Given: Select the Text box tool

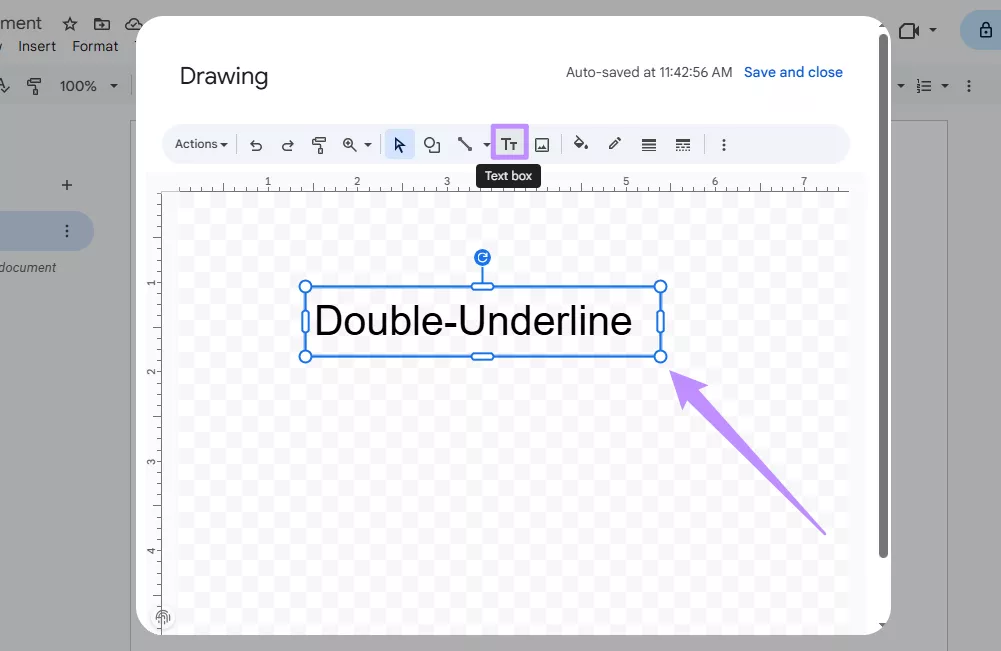Looking at the screenshot, I should [x=509, y=143].
